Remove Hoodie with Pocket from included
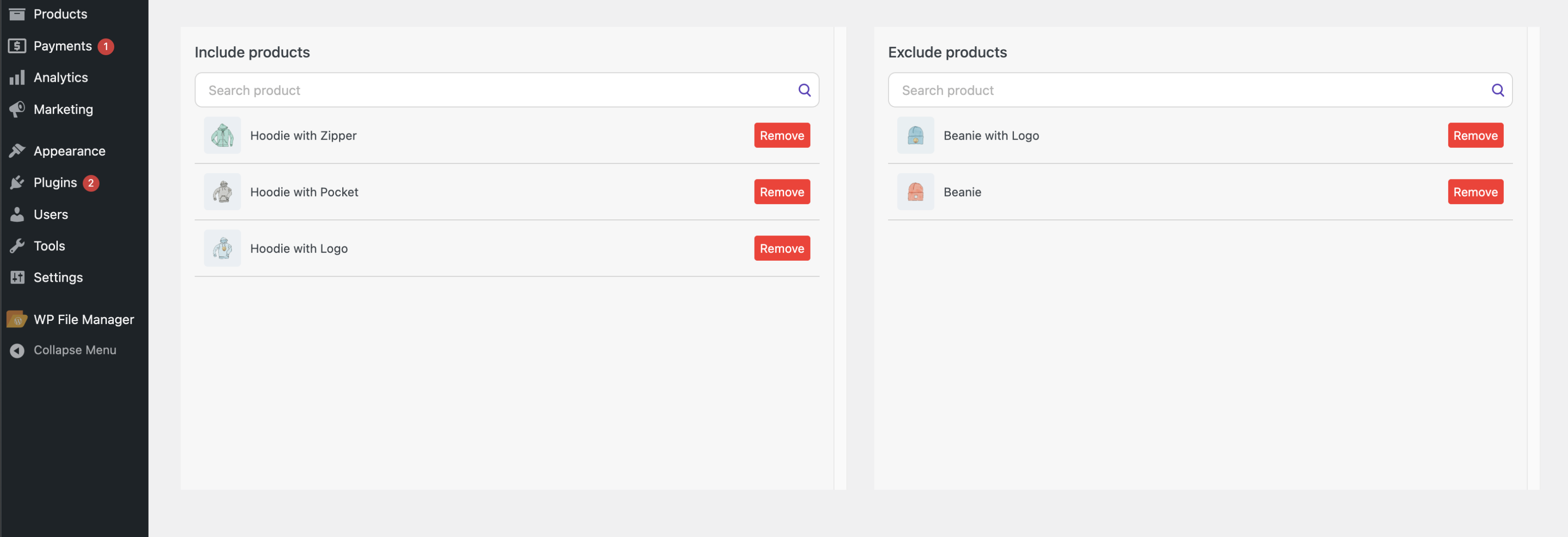Image resolution: width=1568 pixels, height=537 pixels. [x=782, y=192]
